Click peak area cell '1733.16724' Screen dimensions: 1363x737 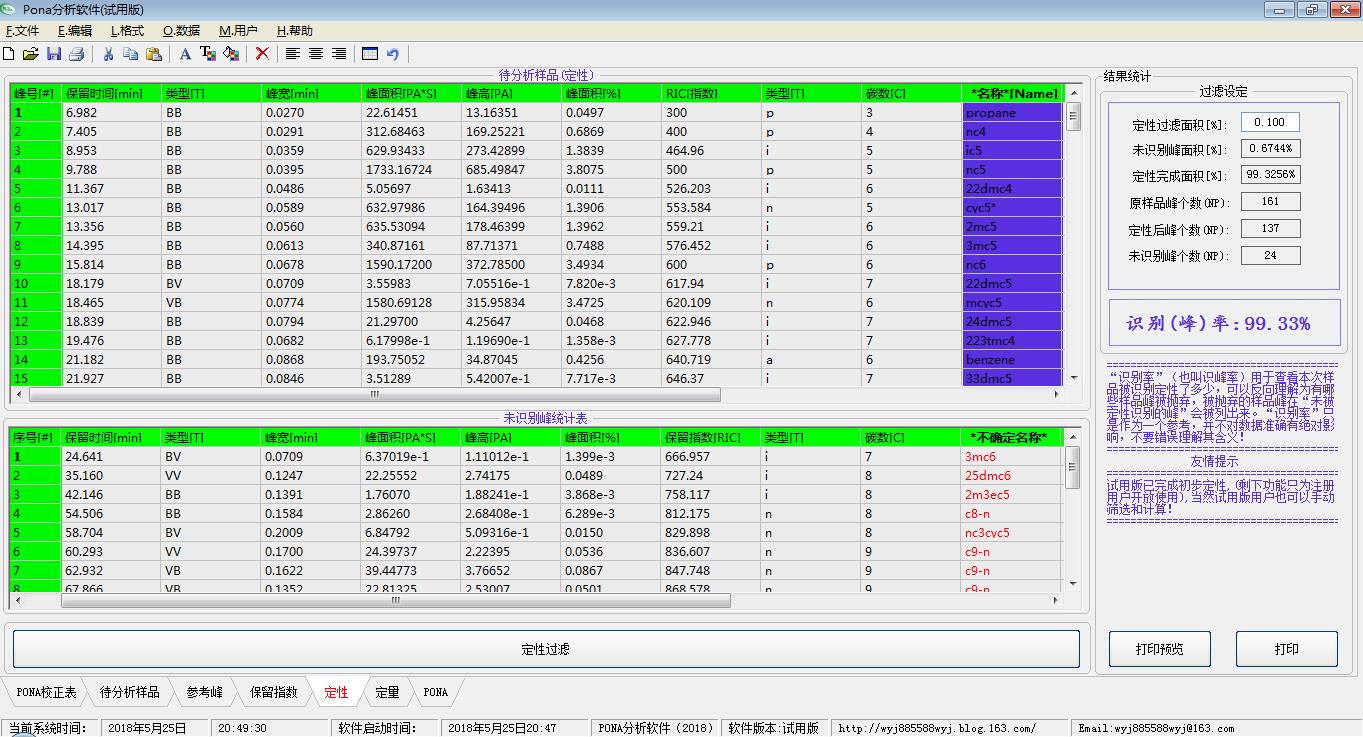(411, 170)
